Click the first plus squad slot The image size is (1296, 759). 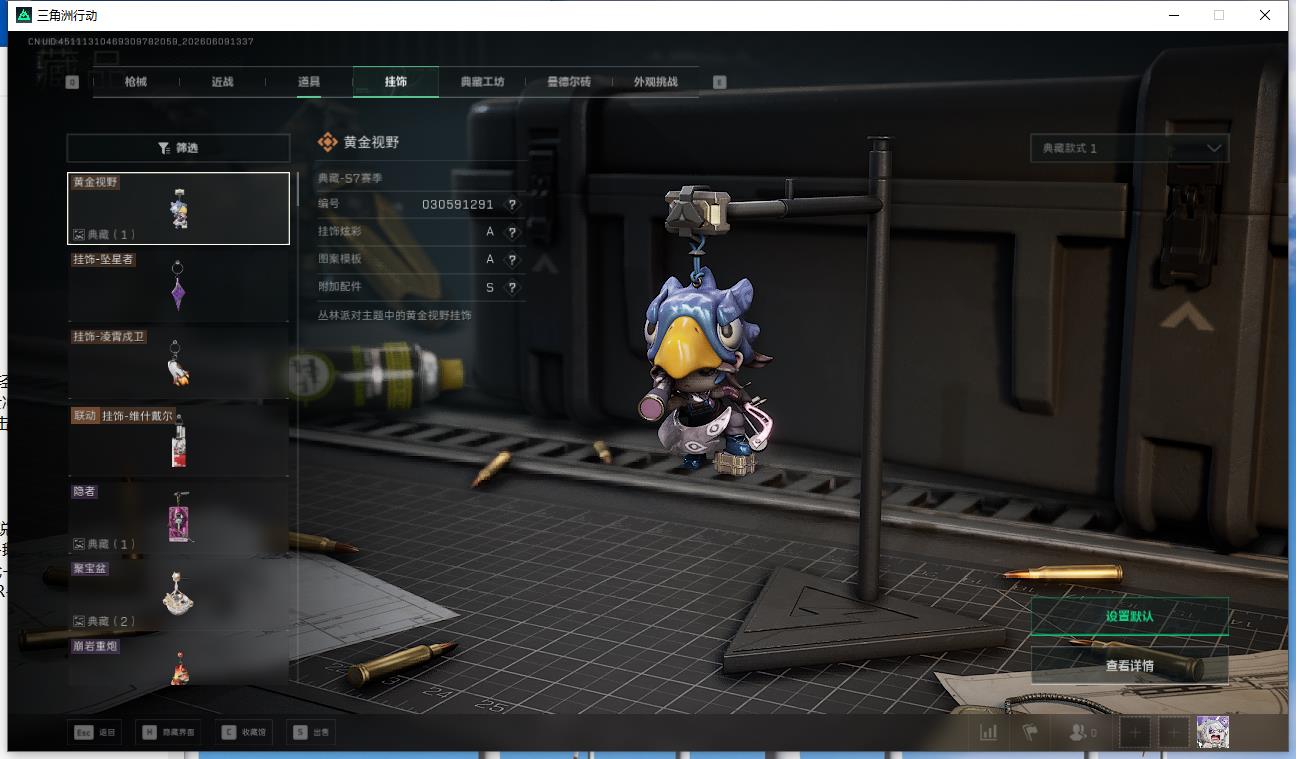(x=1135, y=733)
